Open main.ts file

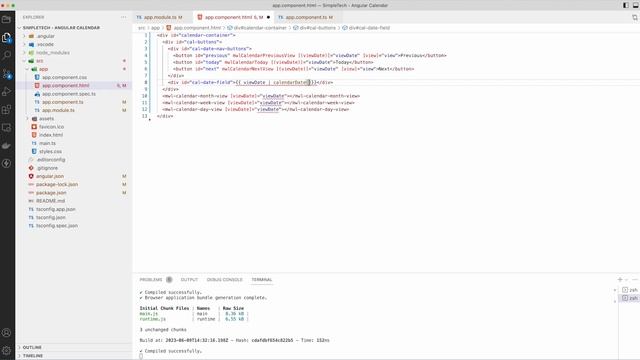pyautogui.click(x=47, y=143)
